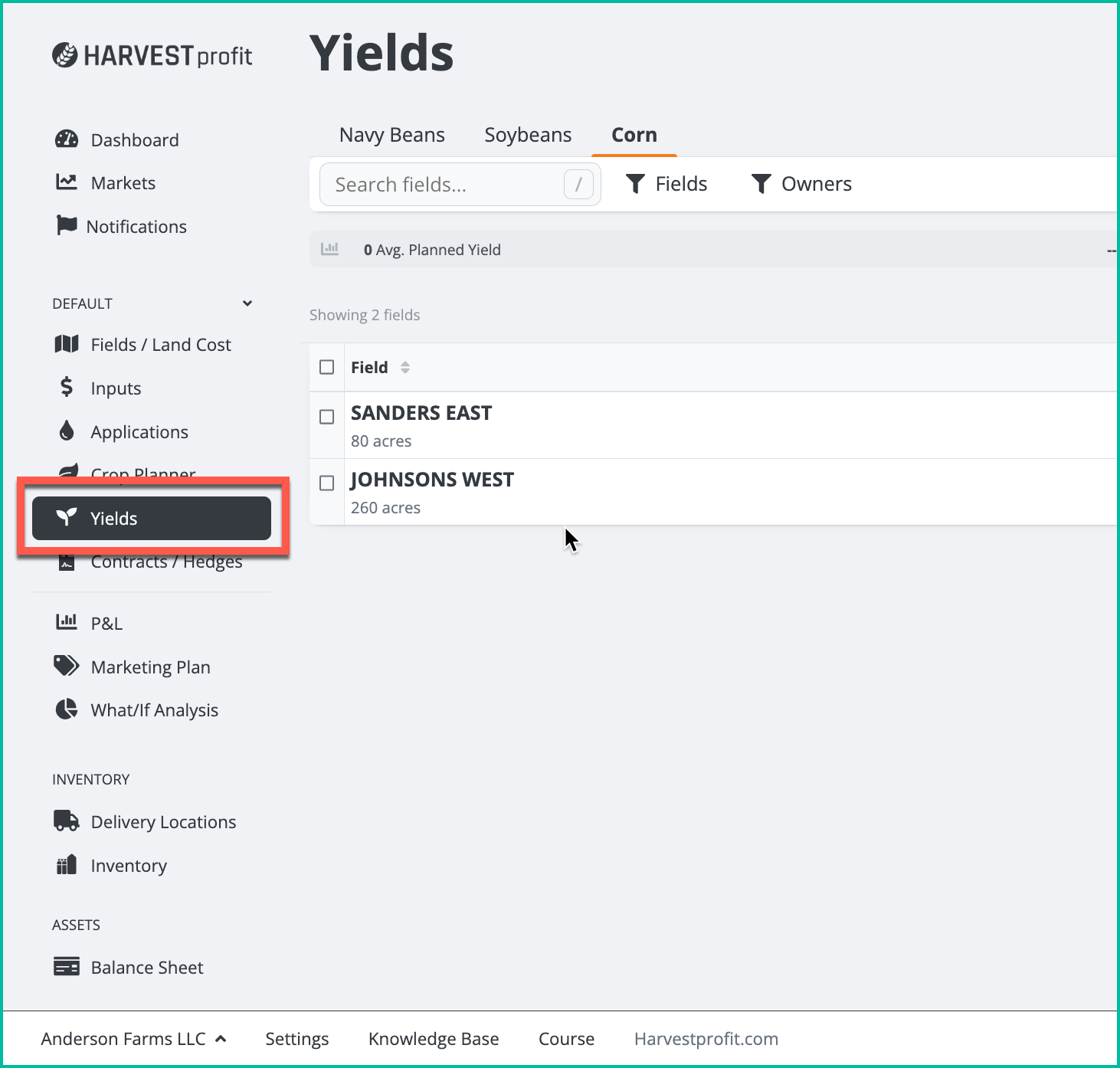Switch to the Soybeans tab
The height and width of the screenshot is (1068, 1120).
pos(528,135)
